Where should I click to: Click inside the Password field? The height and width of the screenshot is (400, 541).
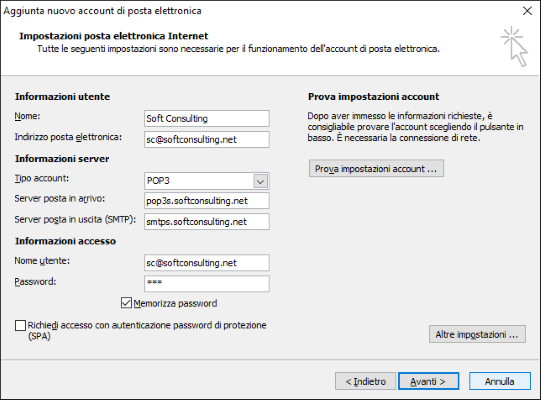click(x=207, y=284)
